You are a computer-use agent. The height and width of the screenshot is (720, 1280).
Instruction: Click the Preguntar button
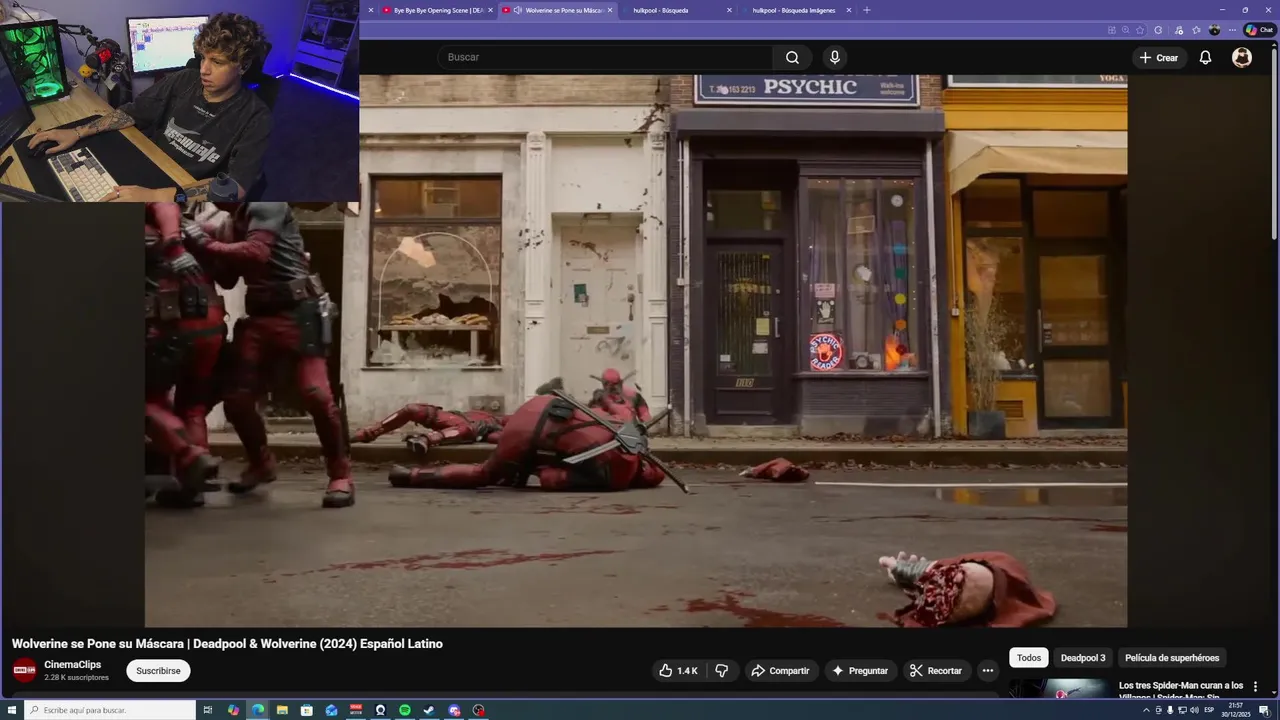coord(860,671)
